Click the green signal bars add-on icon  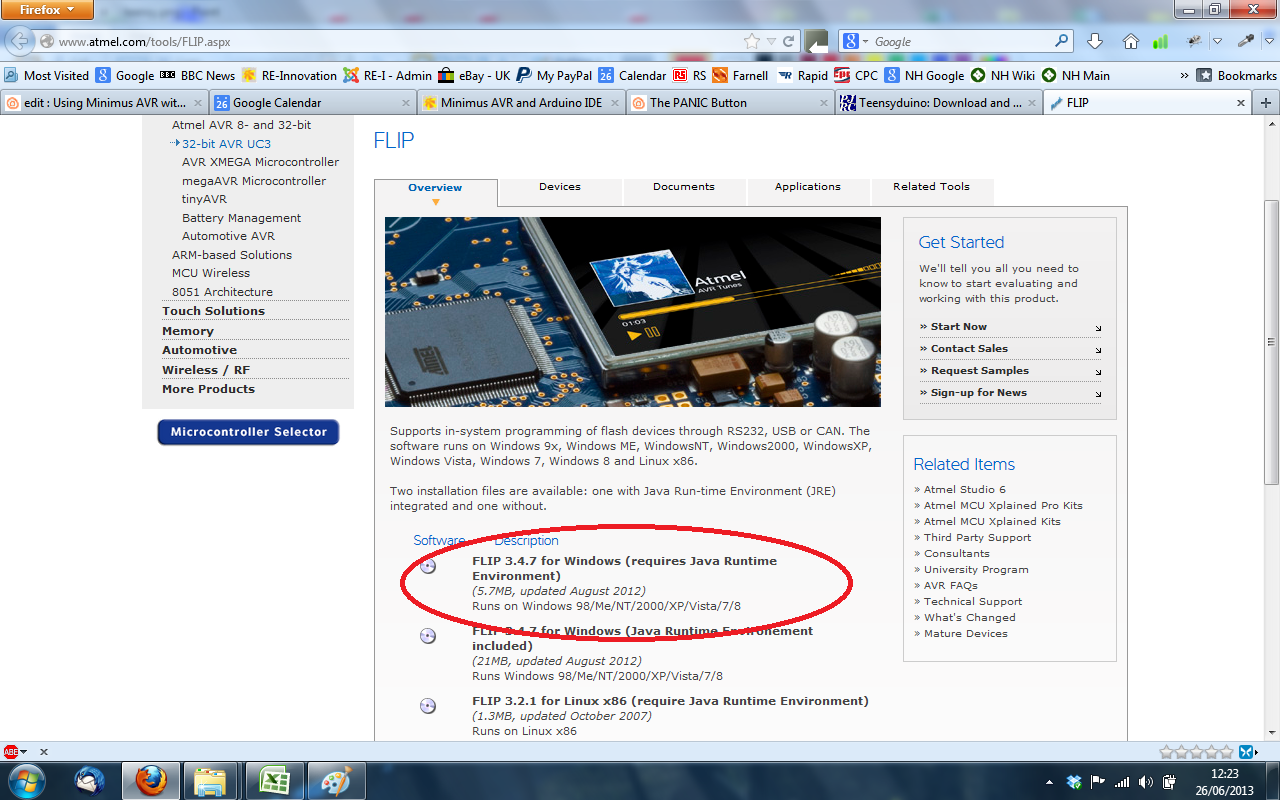[1160, 42]
